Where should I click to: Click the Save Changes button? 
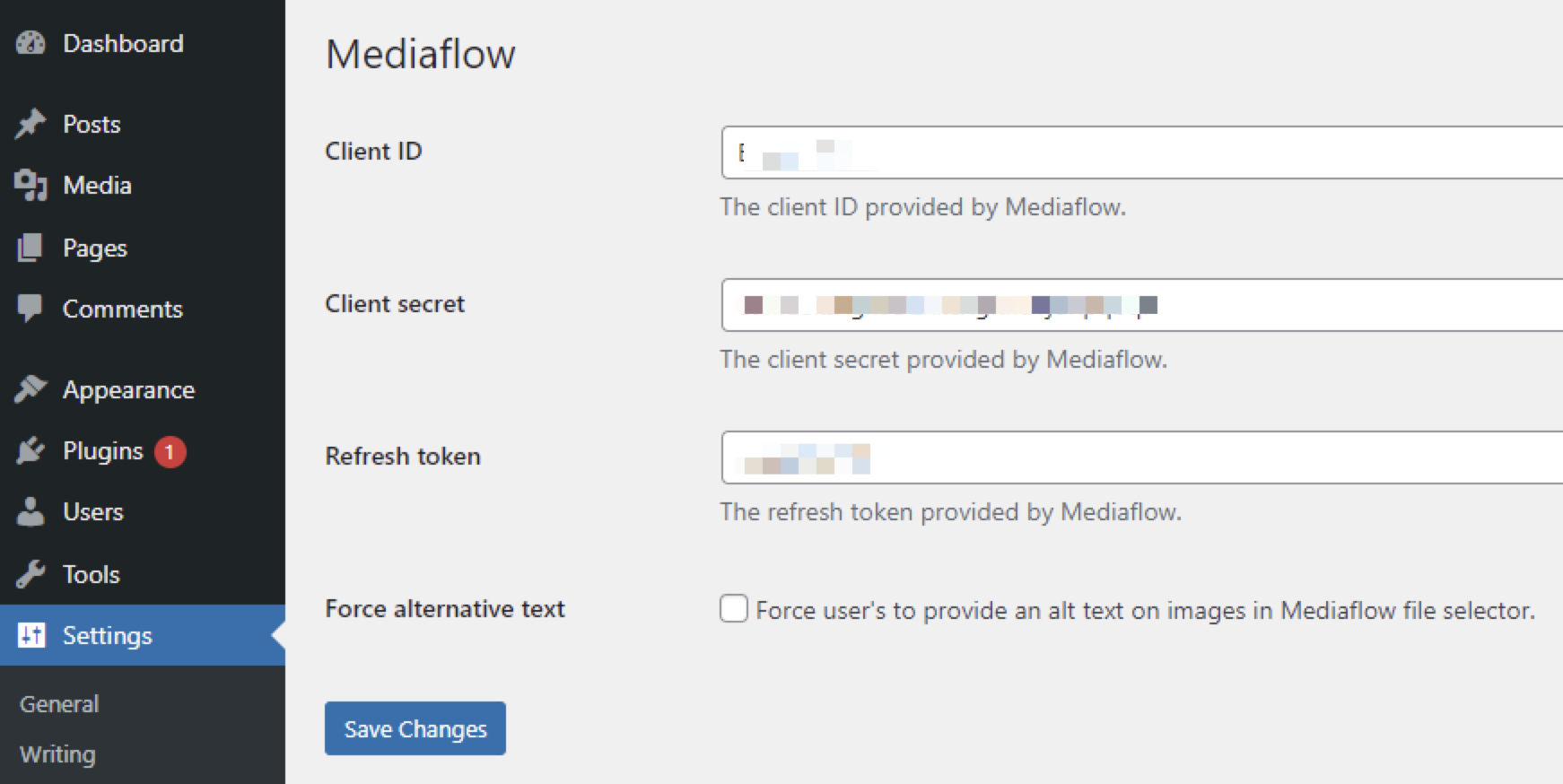tap(415, 728)
